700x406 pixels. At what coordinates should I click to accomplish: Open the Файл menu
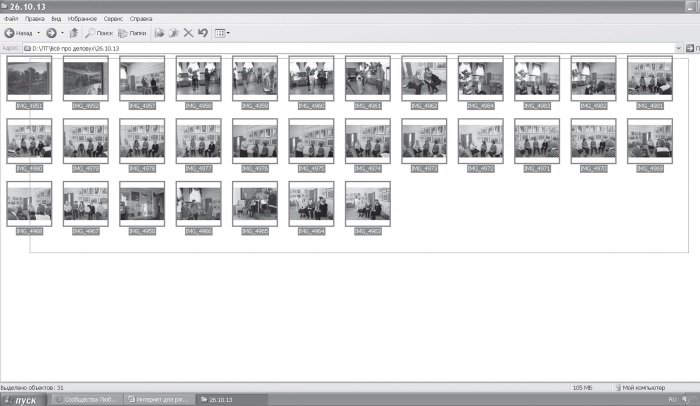click(11, 19)
